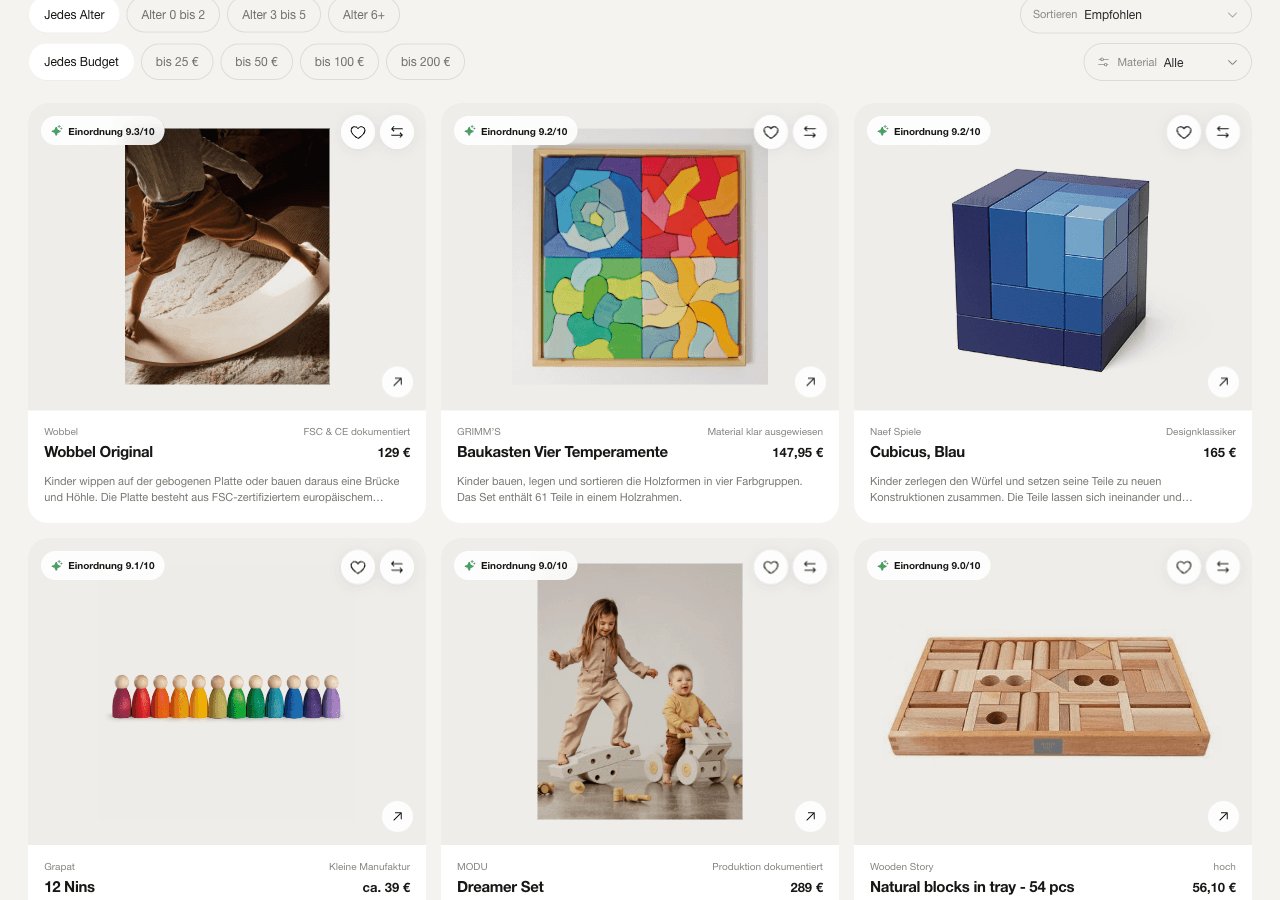Open the Wobbel Original product title
This screenshot has width=1280, height=900.
coord(99,452)
